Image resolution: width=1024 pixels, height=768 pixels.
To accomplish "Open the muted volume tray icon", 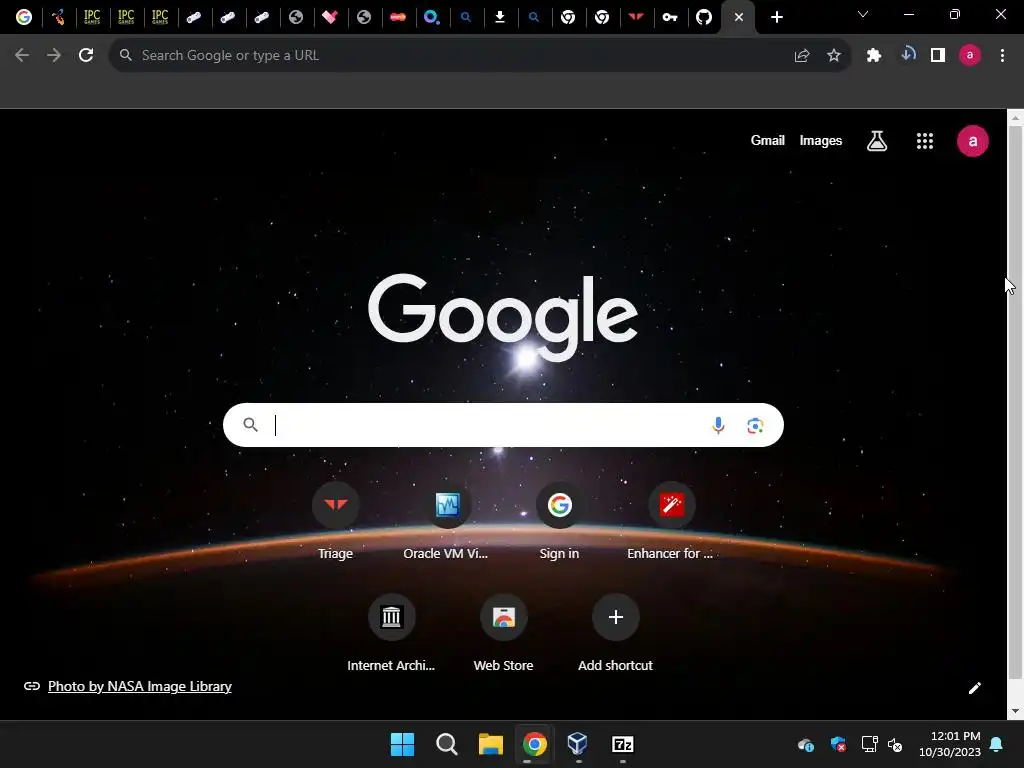I will click(895, 744).
